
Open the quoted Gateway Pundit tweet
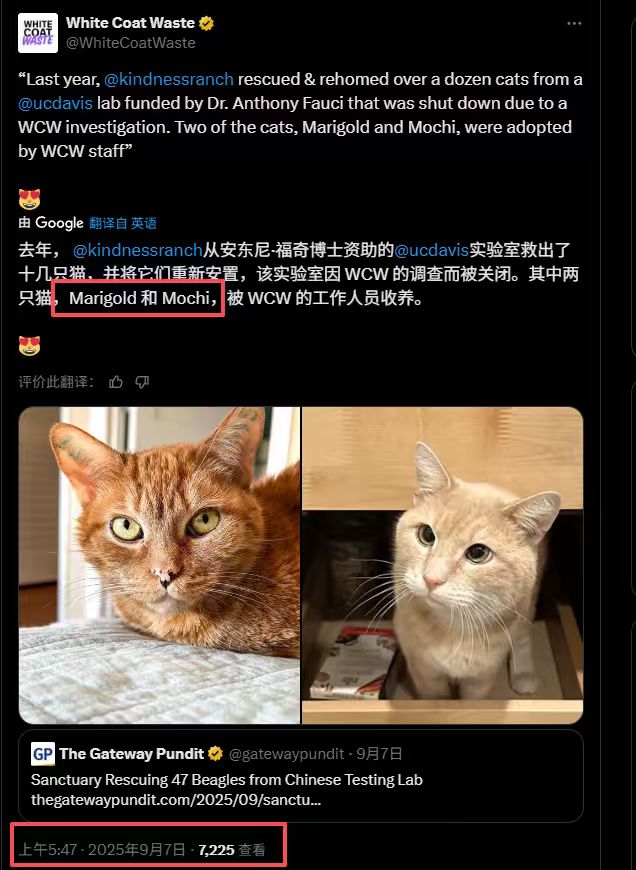(x=301, y=776)
